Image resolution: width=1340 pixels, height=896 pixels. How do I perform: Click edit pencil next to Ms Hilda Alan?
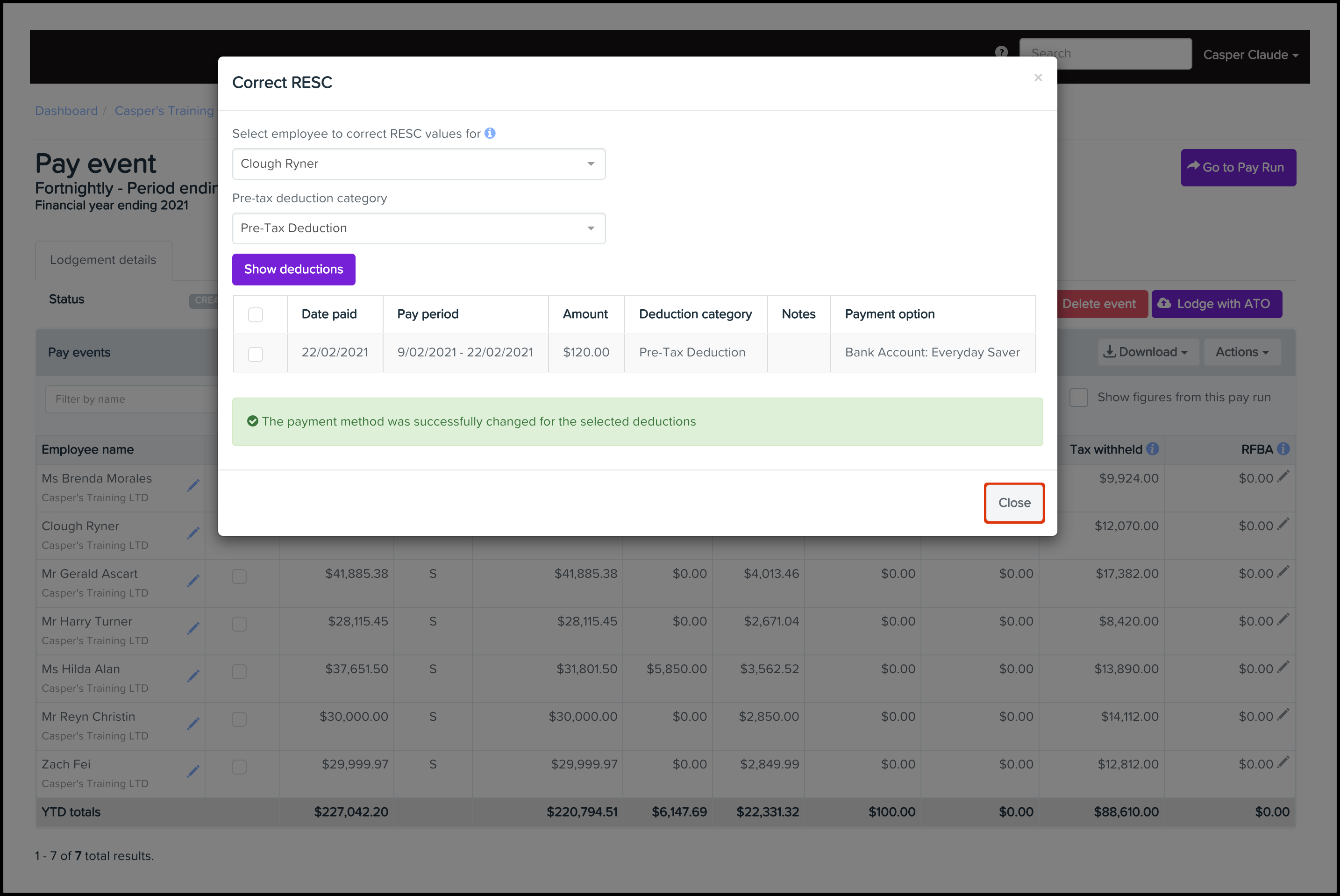[x=193, y=676]
